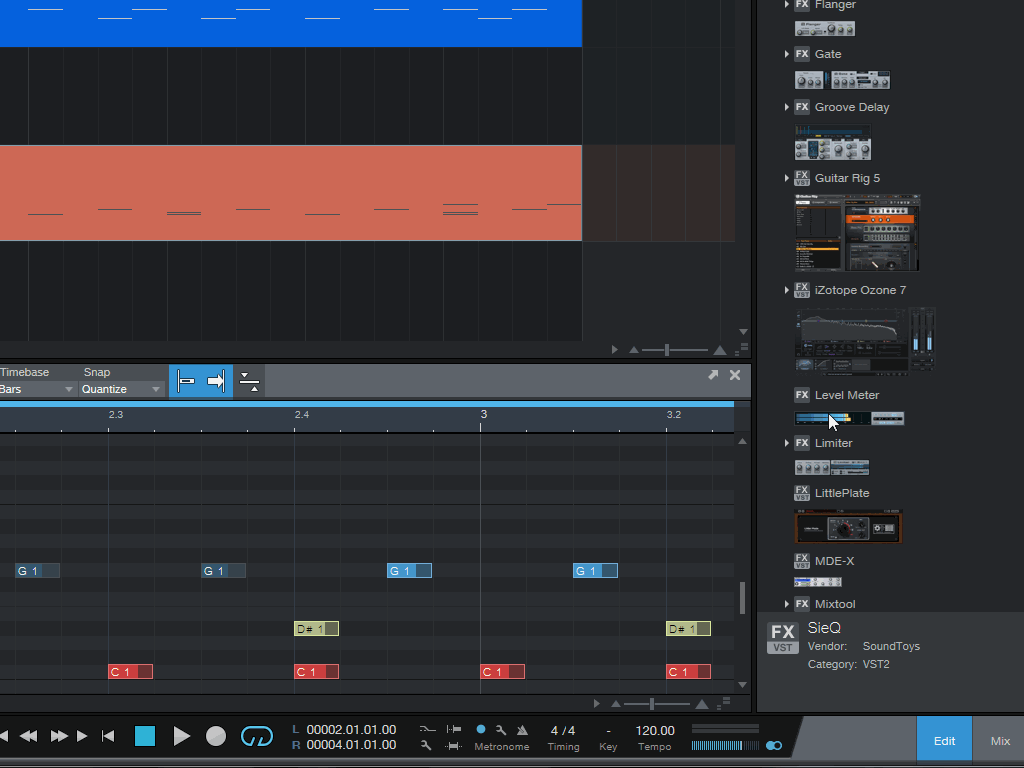Expand the Flanger effect presets

[x=786, y=5]
